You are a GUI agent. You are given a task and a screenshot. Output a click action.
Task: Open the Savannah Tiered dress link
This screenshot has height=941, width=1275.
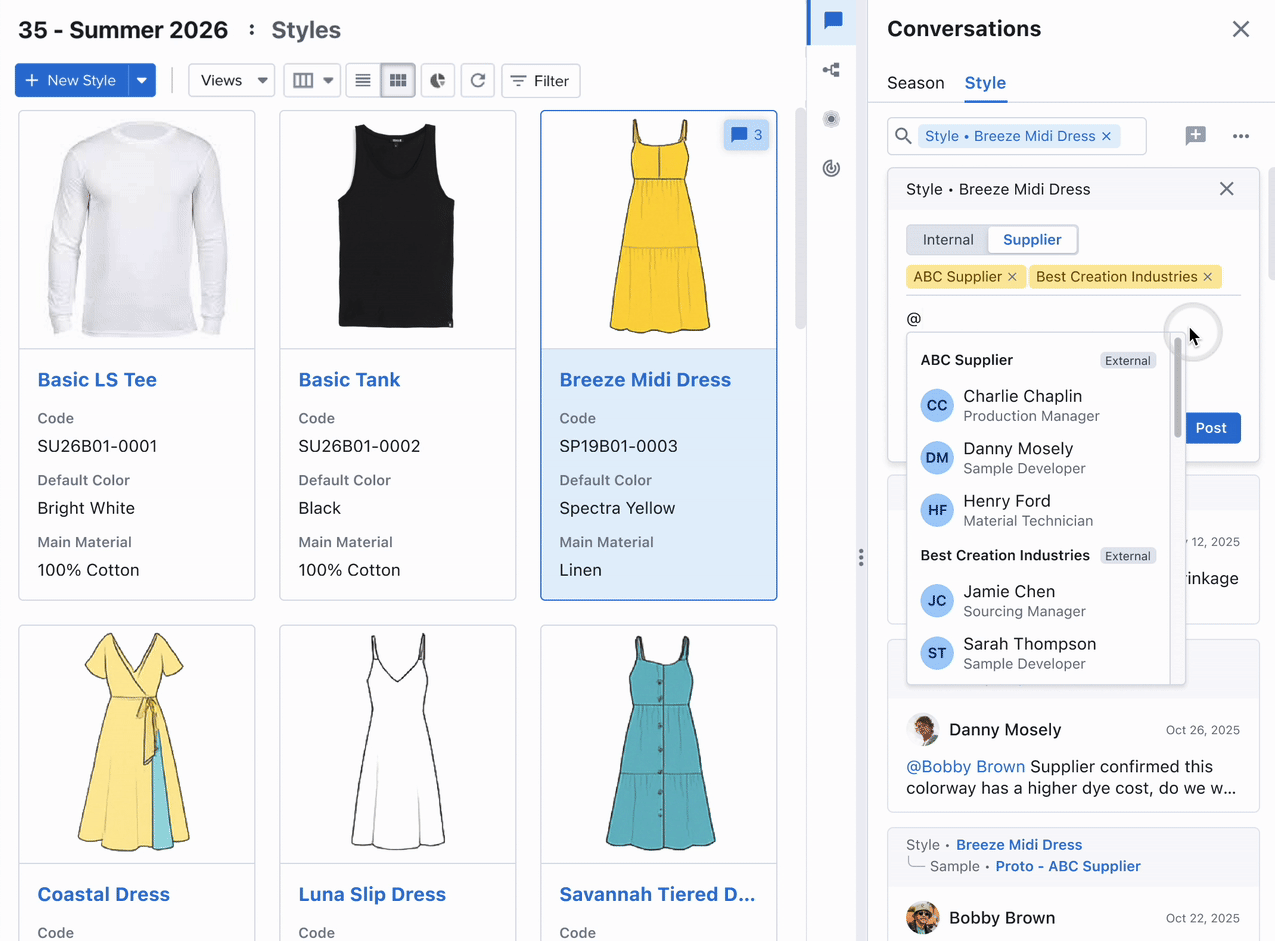point(657,895)
